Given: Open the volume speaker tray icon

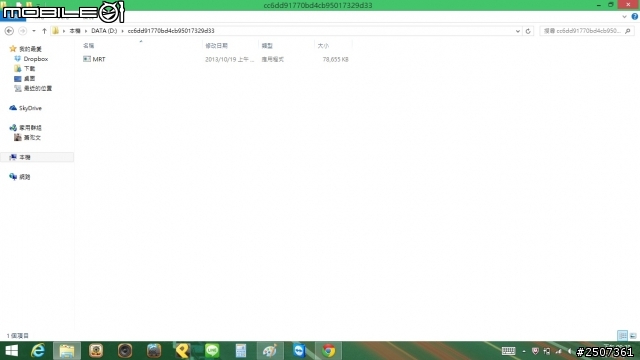Looking at the screenshot, I should click(x=569, y=351).
